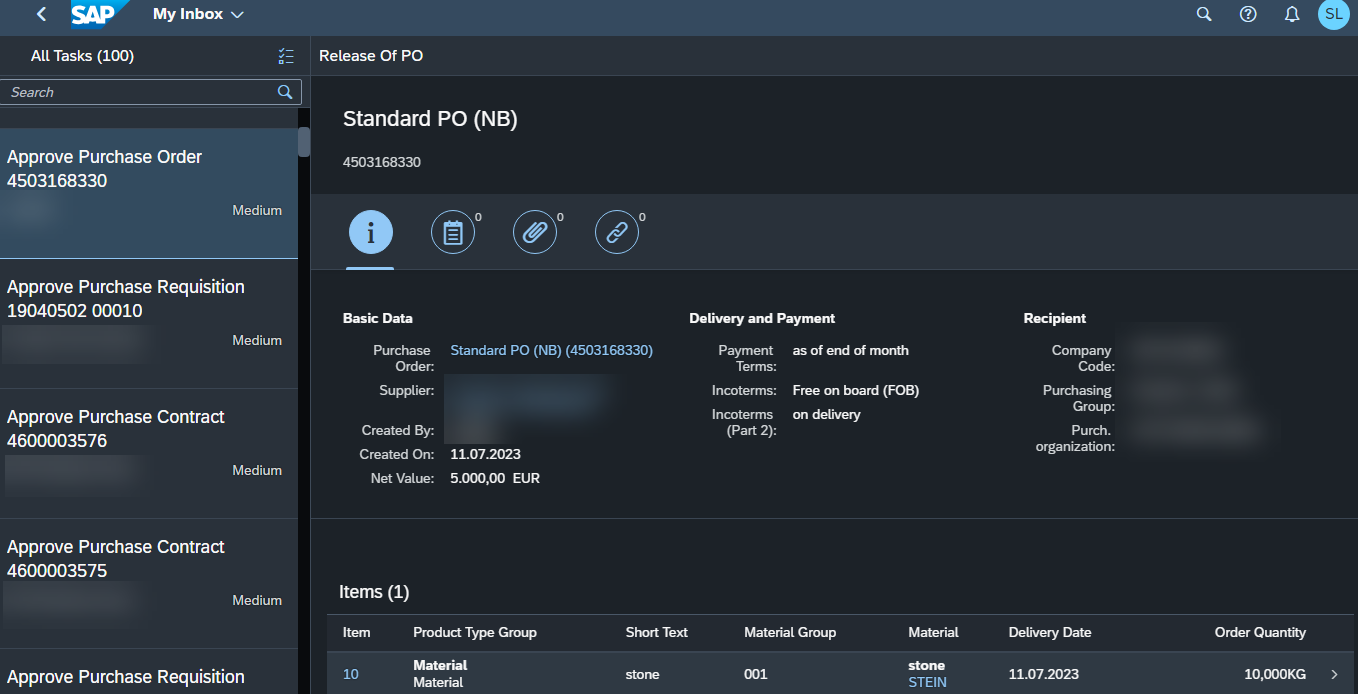Click the stone short text cell
The height and width of the screenshot is (694, 1358).
(643, 674)
